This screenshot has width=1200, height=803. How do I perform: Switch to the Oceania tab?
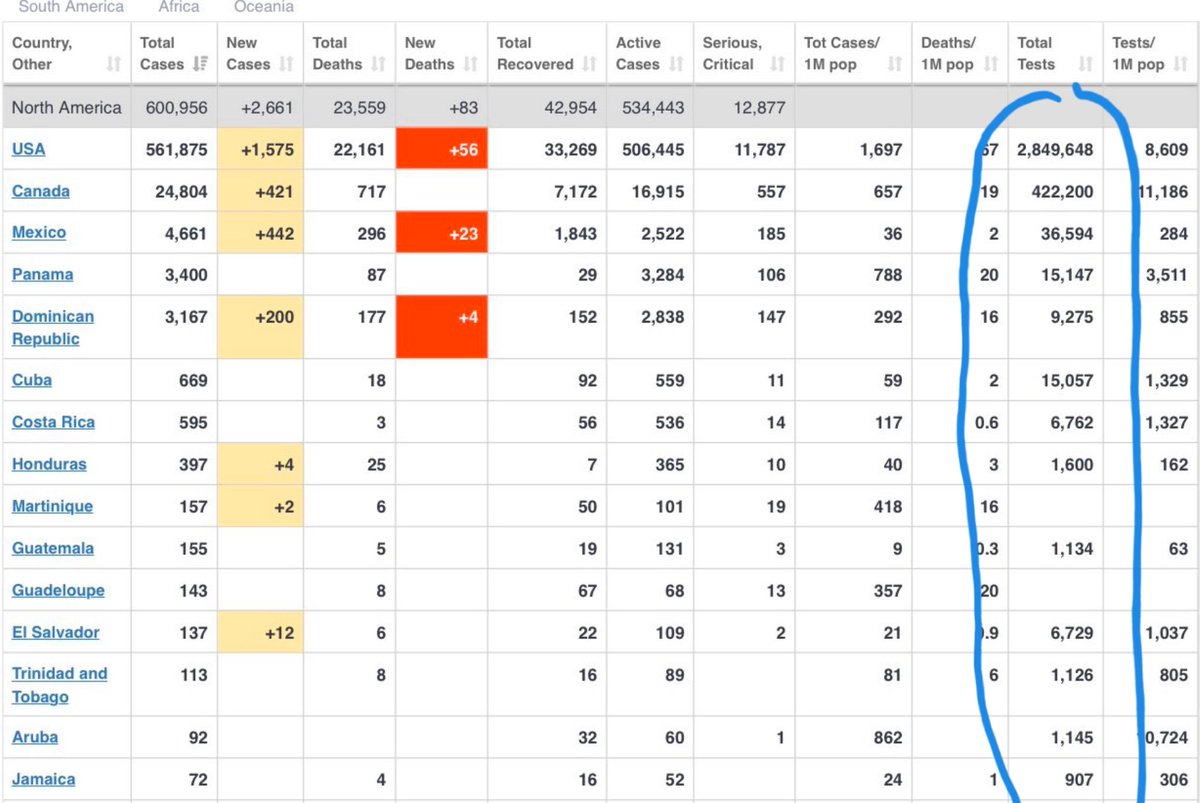(264, 7)
